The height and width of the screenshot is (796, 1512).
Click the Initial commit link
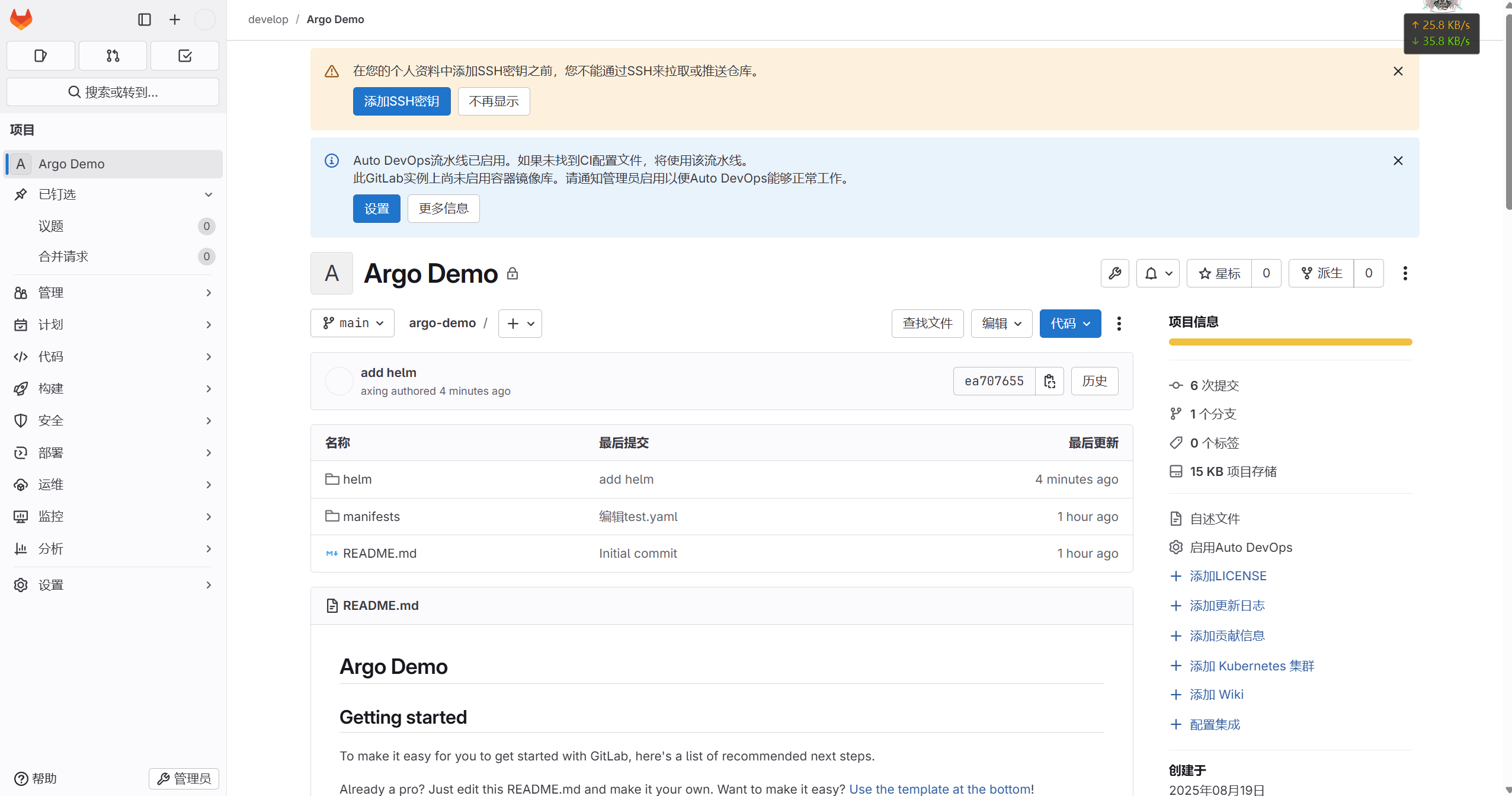point(638,554)
